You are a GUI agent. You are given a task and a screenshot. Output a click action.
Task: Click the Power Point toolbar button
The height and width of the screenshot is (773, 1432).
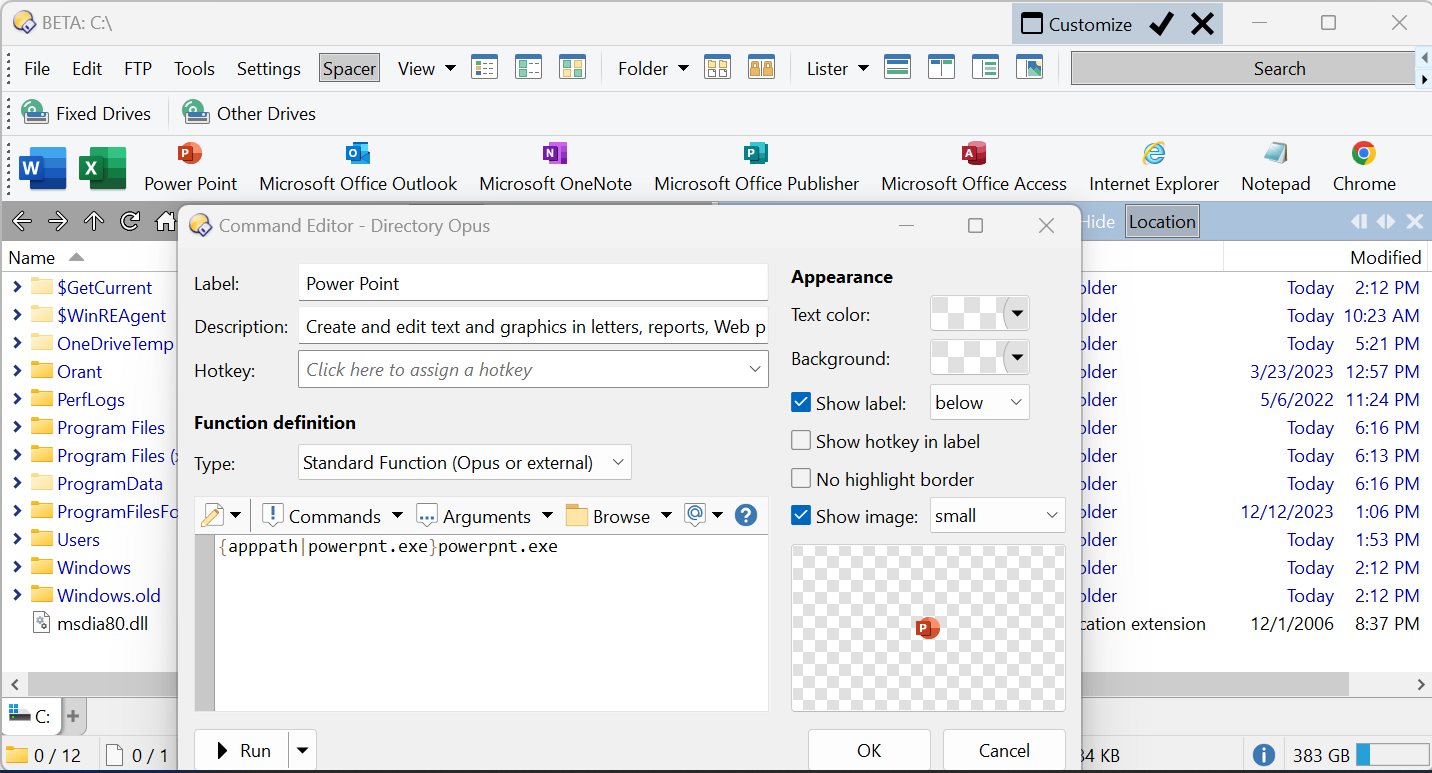pos(190,168)
